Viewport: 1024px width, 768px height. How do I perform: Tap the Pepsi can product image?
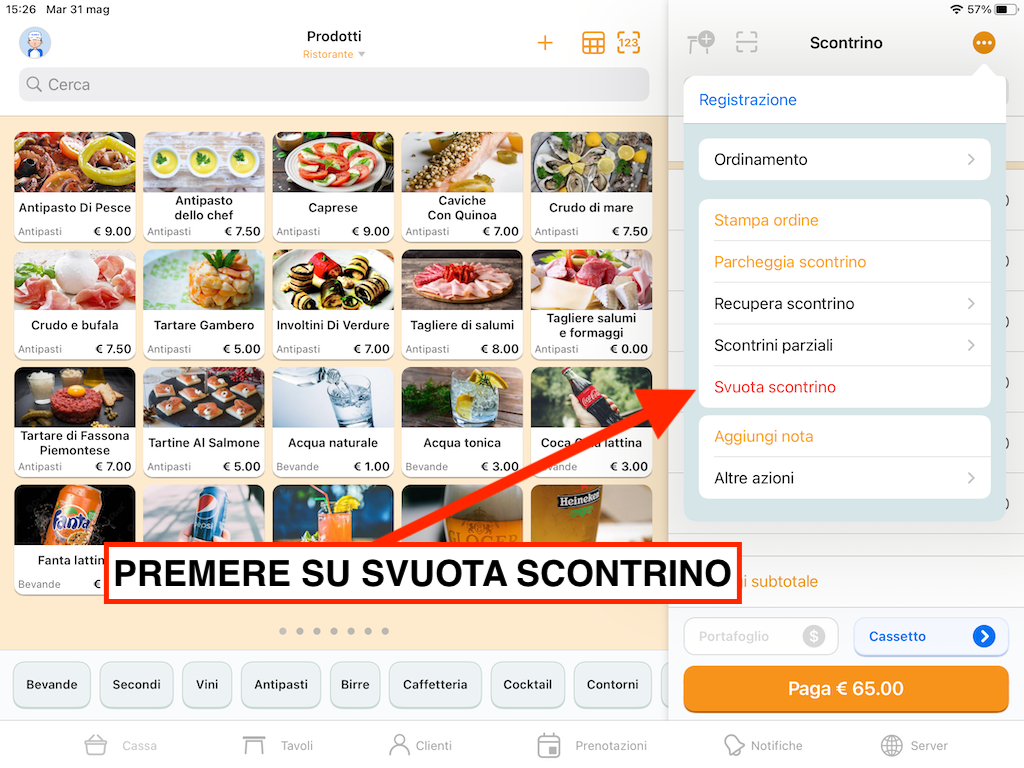tap(204, 513)
